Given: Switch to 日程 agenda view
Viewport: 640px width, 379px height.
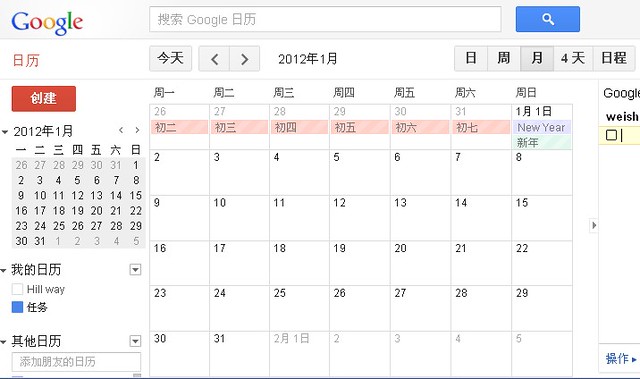Looking at the screenshot, I should coord(614,58).
